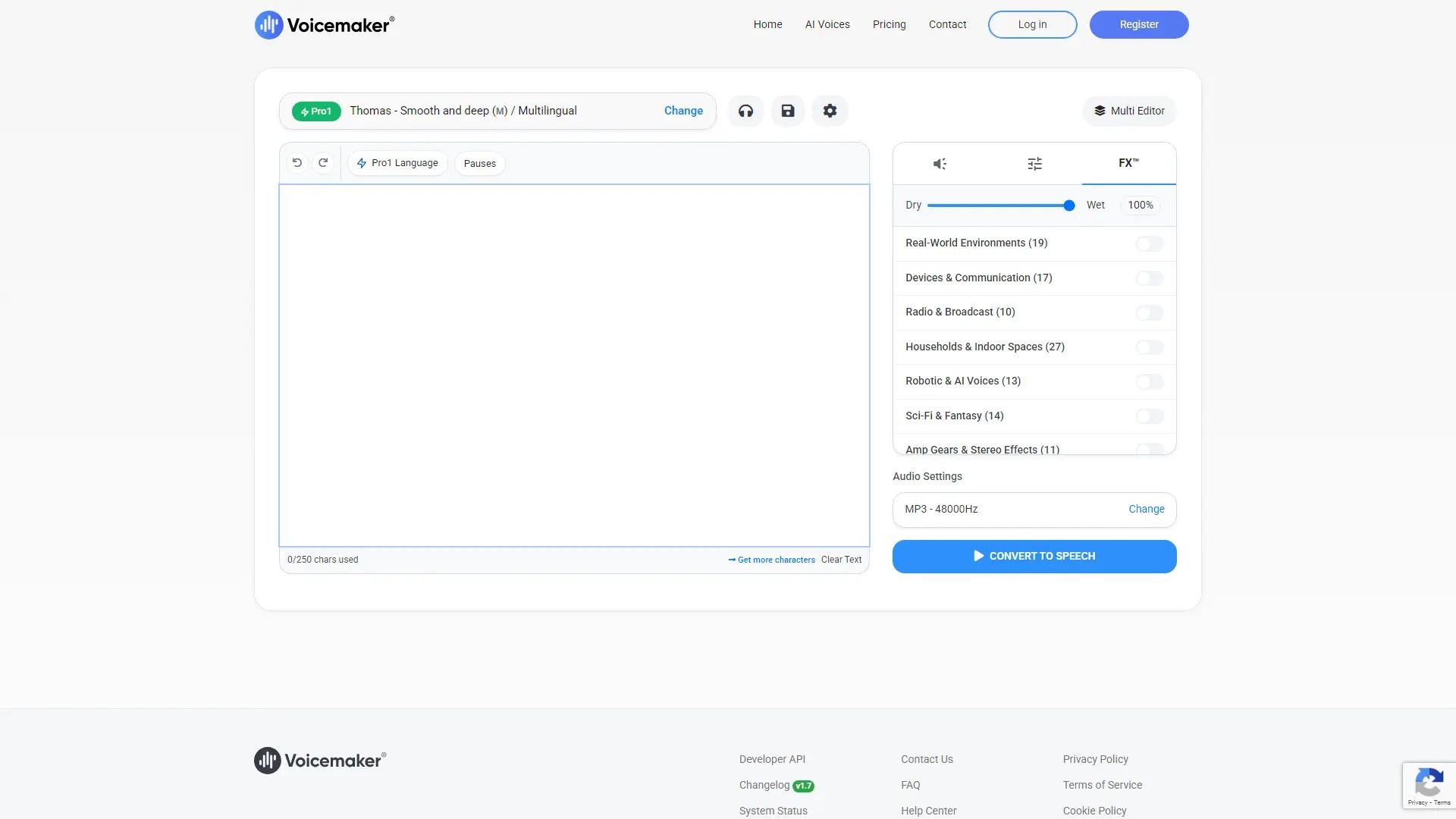
Task: Click the save audio icon
Action: click(788, 111)
